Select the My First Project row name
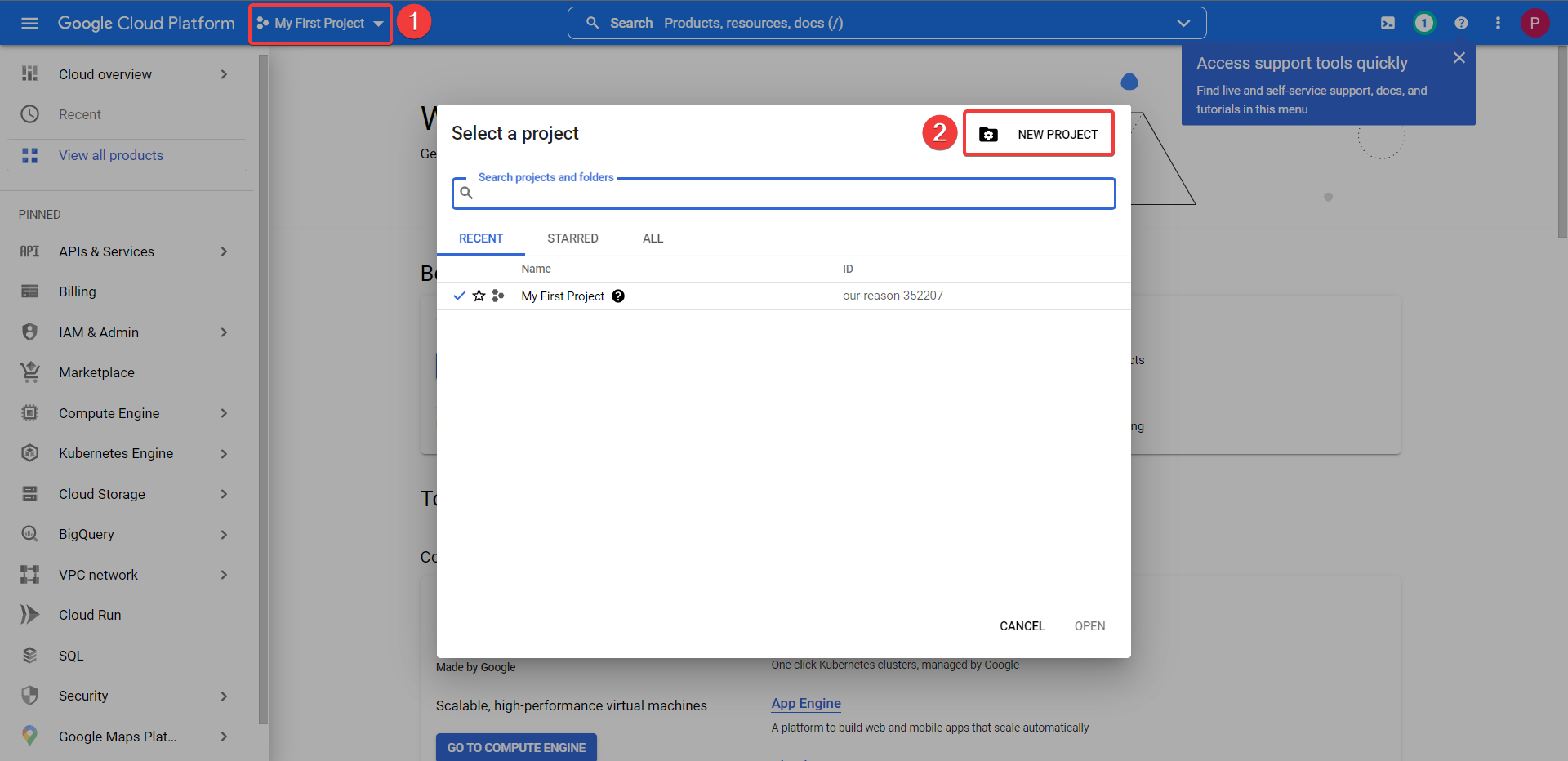Screen dimensions: 1568x761 pos(563,296)
